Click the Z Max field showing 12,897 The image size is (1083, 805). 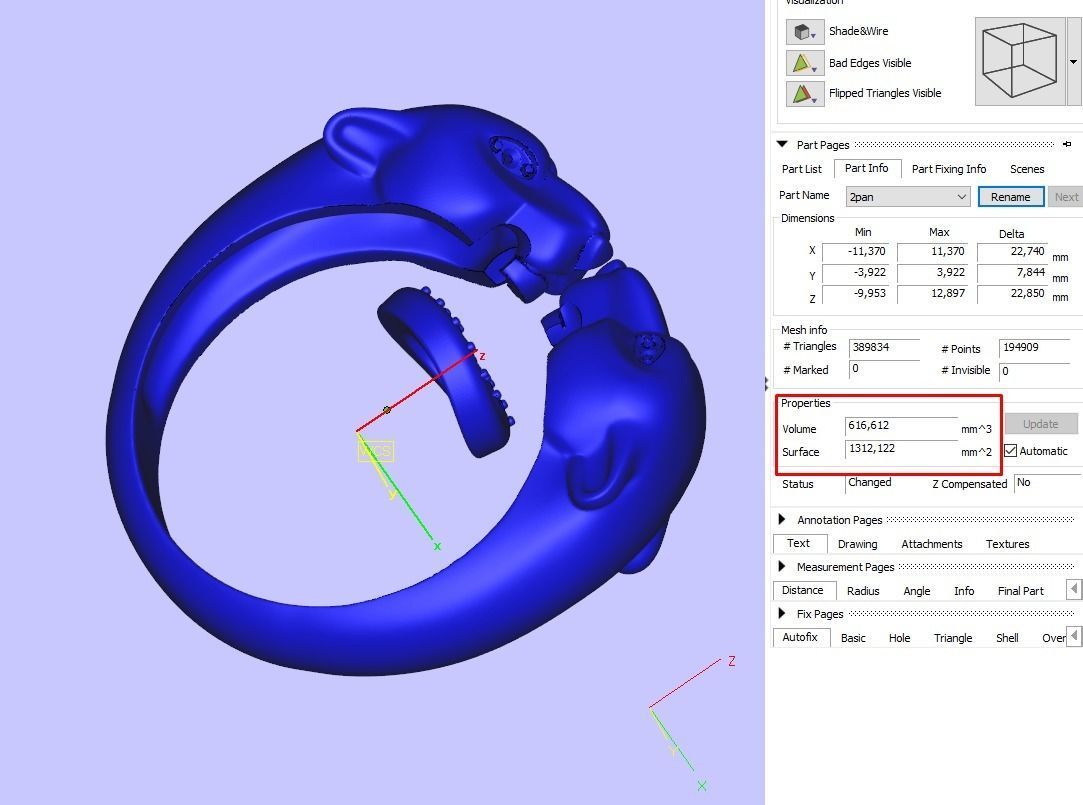932,293
